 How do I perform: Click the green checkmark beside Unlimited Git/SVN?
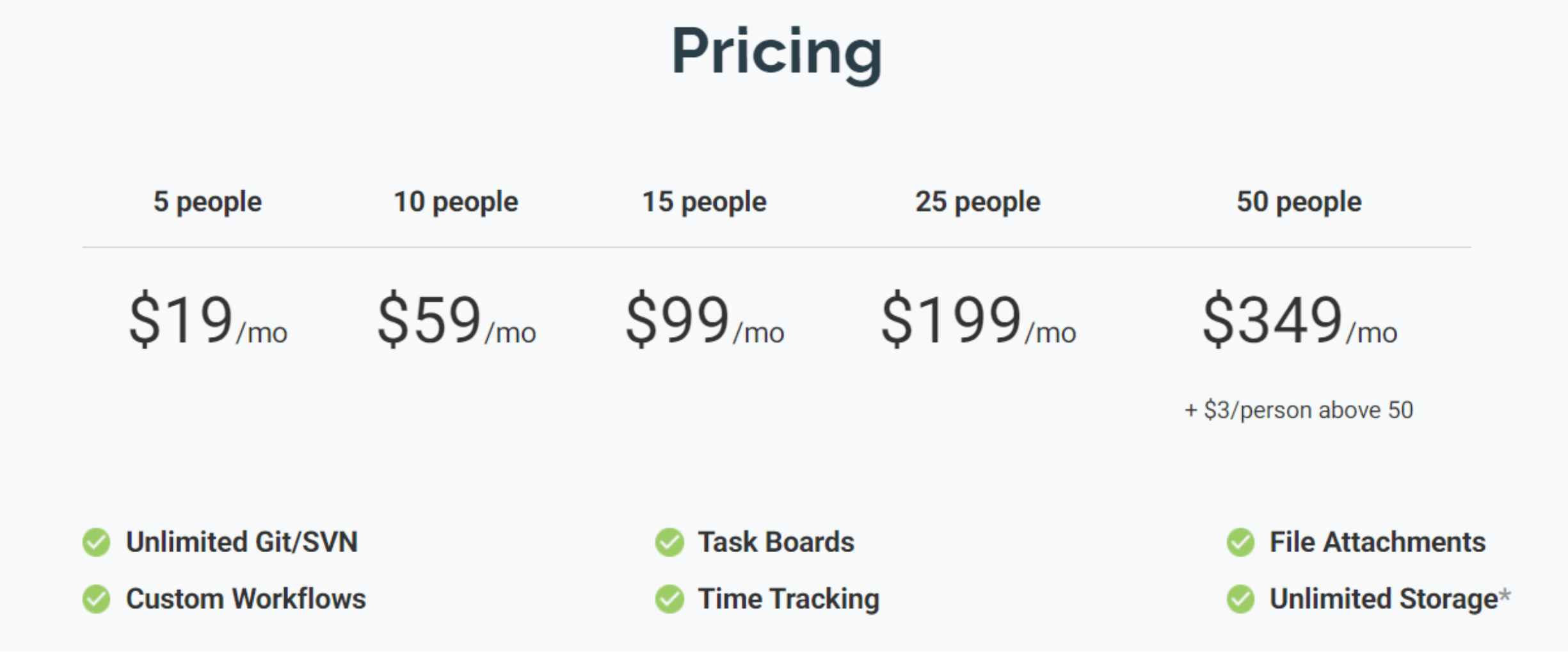(x=97, y=542)
